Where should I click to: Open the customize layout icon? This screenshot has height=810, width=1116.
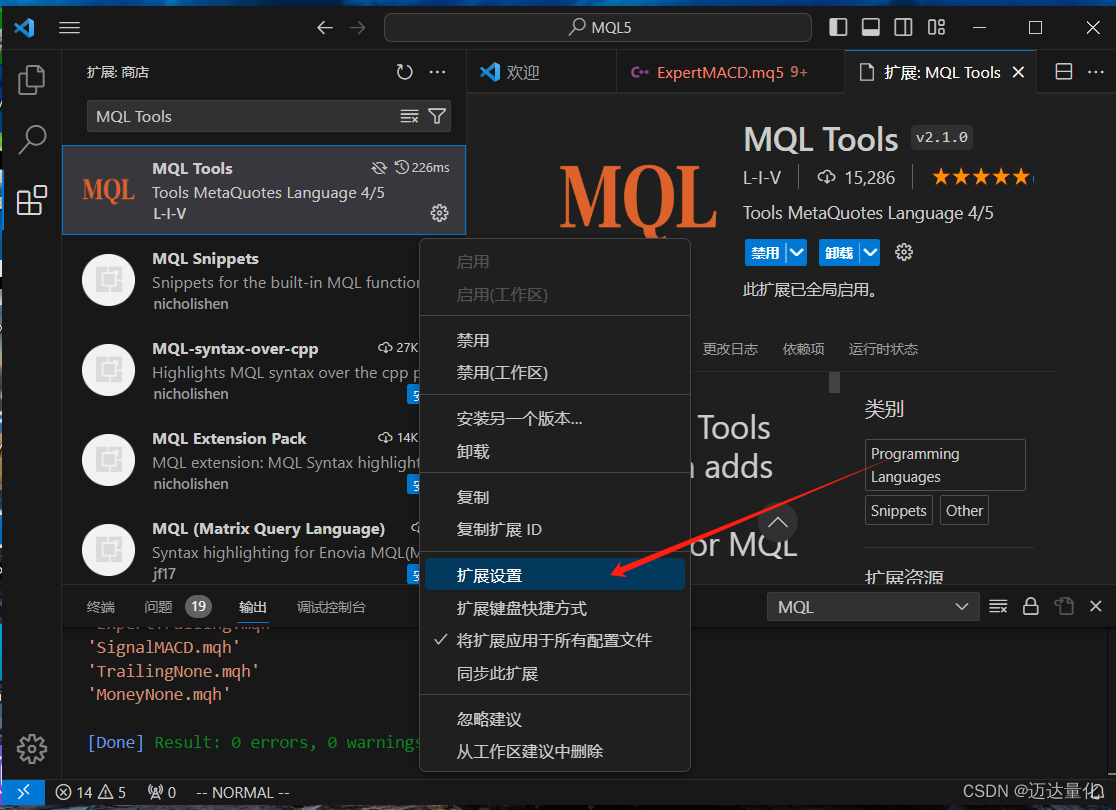(937, 28)
